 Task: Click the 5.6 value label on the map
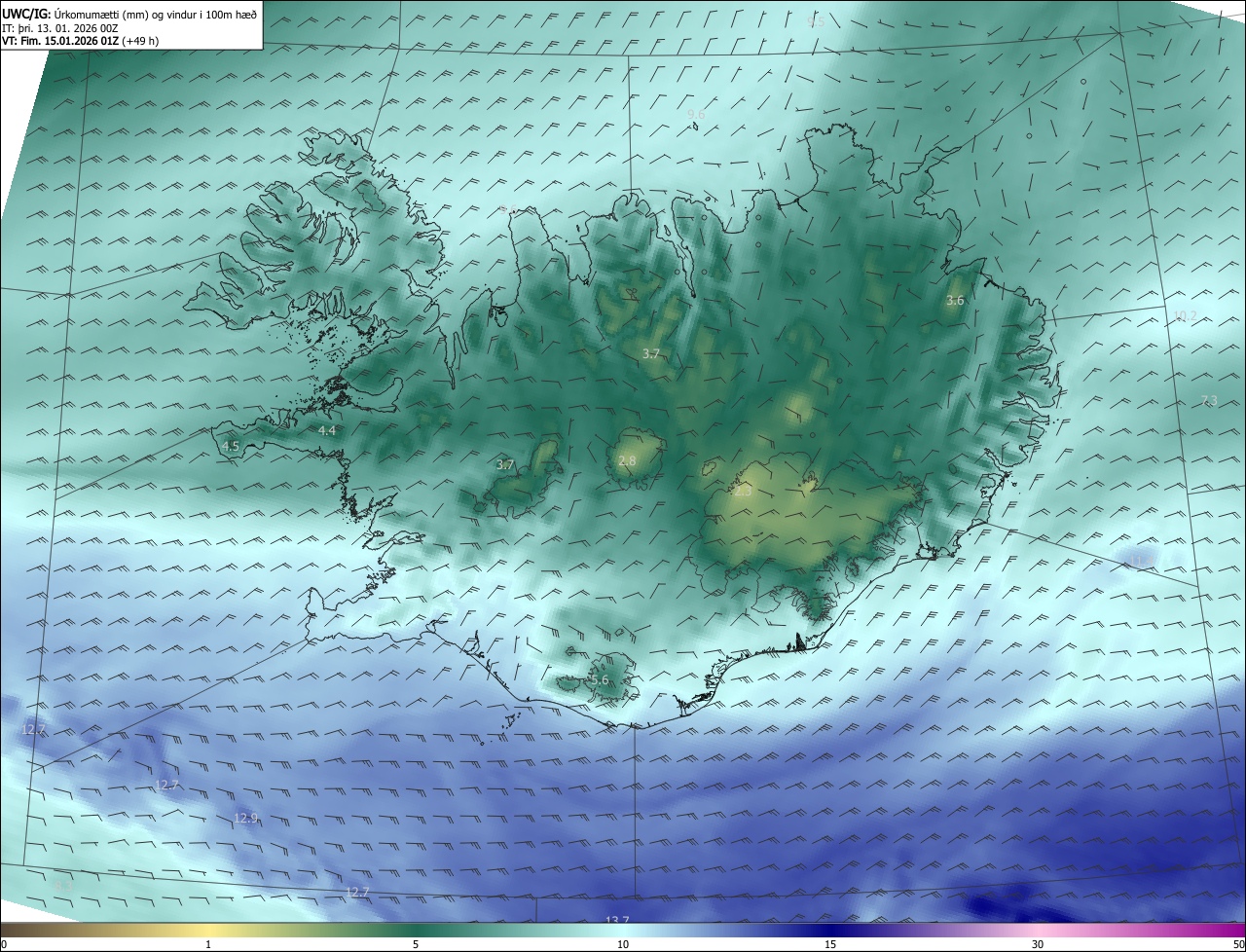(x=600, y=680)
